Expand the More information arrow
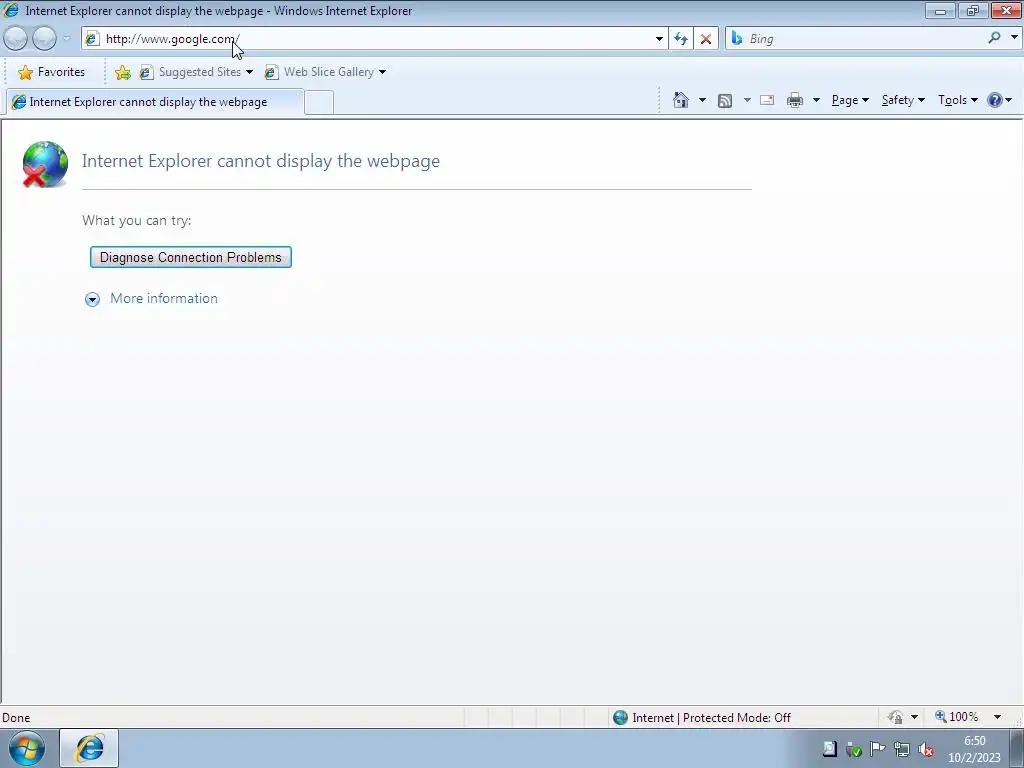Screen dimensions: 1024x768 [92, 299]
